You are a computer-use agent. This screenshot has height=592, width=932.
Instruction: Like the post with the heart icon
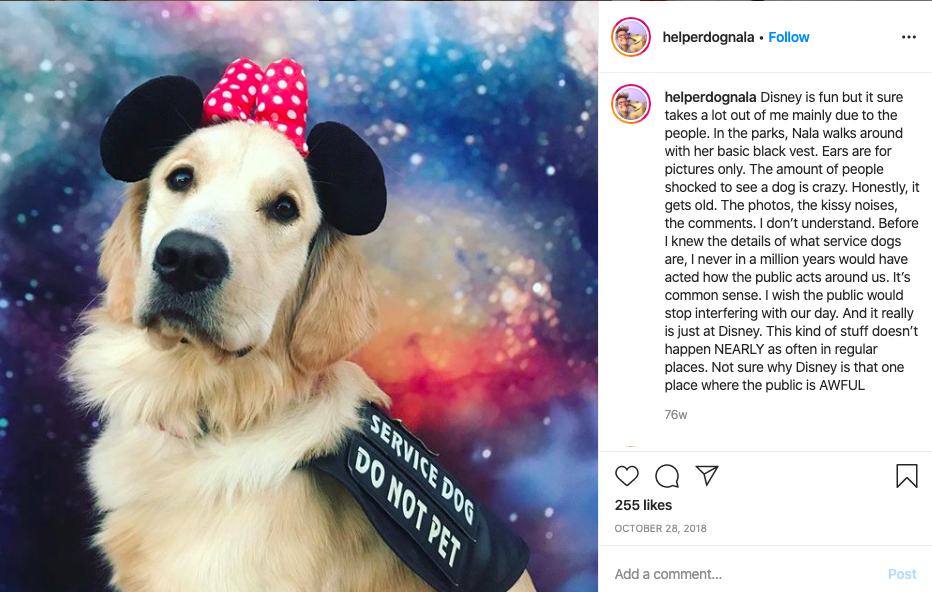point(626,476)
